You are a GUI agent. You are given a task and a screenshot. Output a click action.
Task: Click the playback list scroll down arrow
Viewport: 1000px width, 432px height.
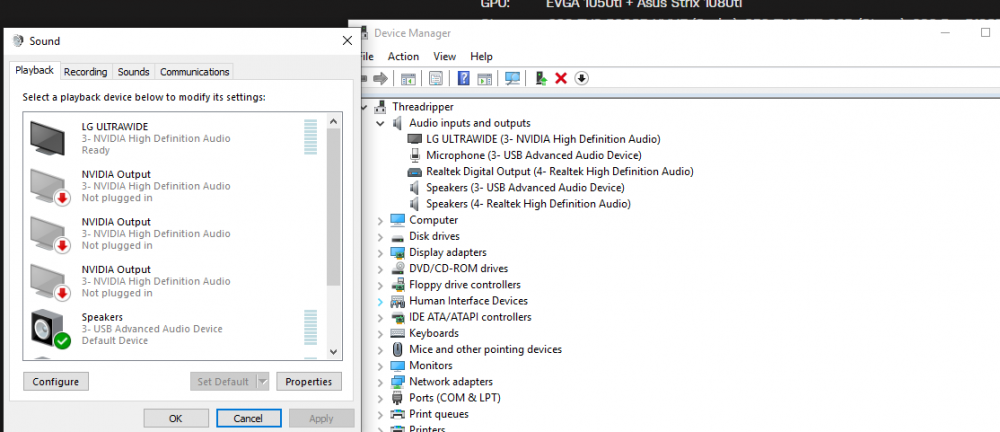pos(334,352)
